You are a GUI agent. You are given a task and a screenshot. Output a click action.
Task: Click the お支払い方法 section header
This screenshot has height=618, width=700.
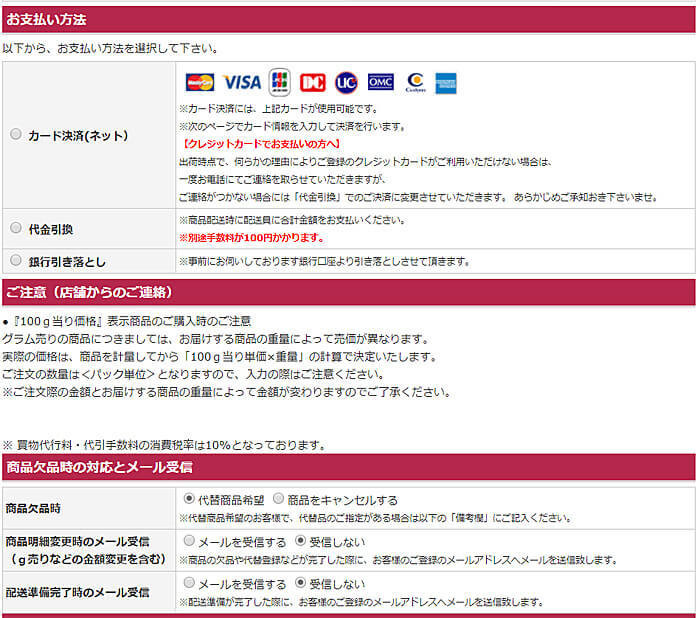(46, 20)
